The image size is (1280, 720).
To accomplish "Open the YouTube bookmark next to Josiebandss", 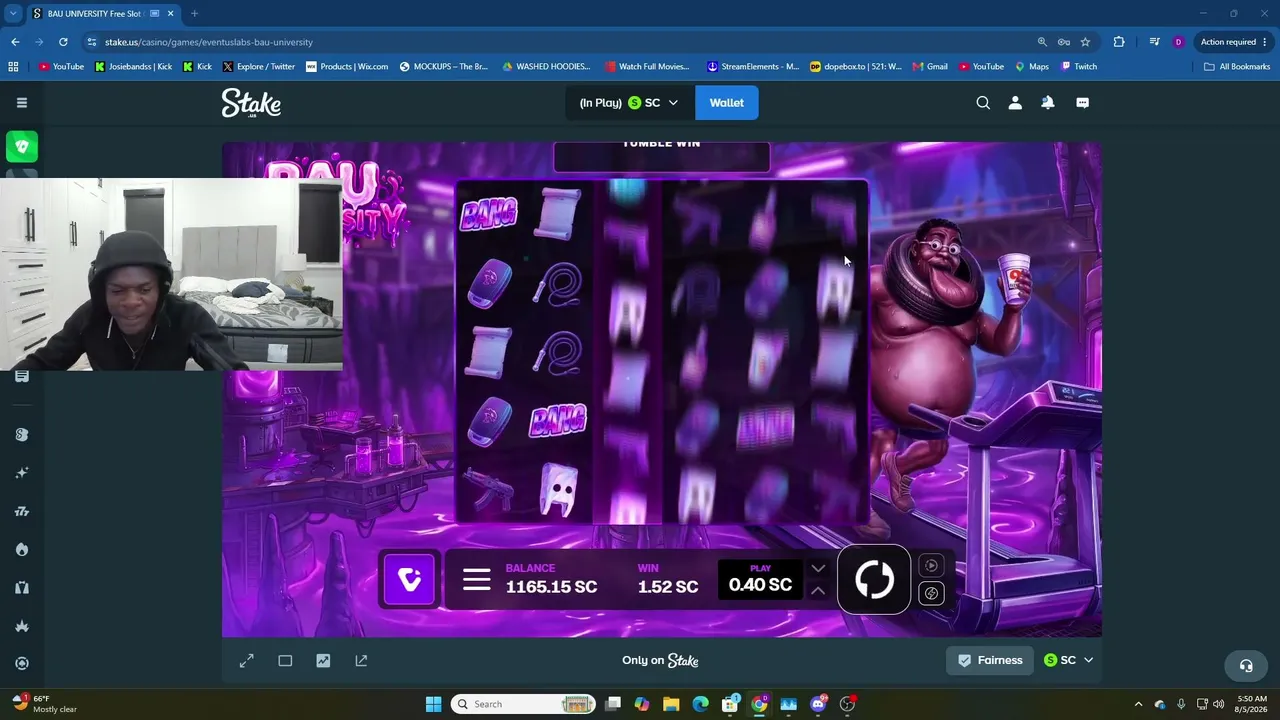I will [61, 67].
